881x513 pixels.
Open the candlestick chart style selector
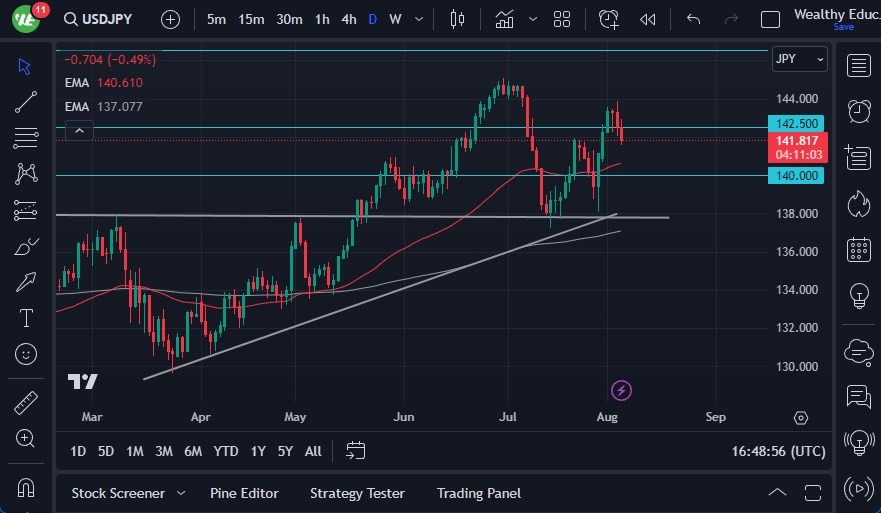click(x=458, y=19)
